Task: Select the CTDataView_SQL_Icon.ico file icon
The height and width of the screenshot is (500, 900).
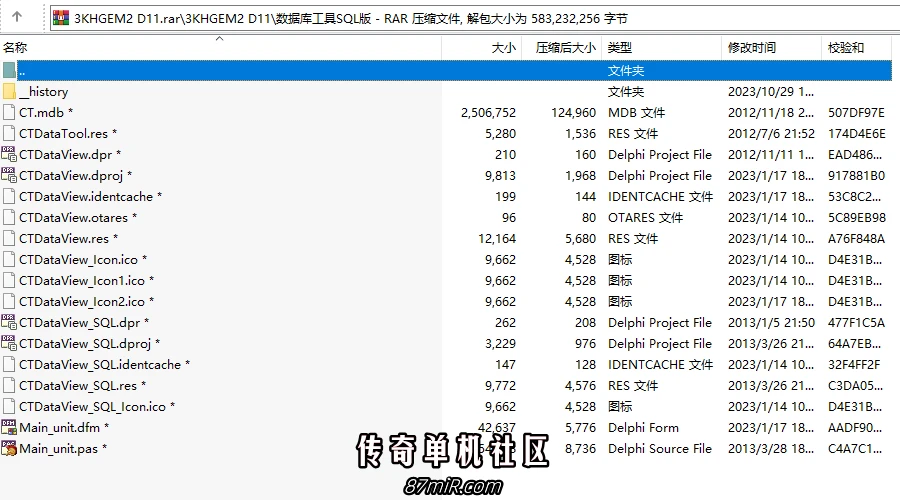Action: click(9, 406)
